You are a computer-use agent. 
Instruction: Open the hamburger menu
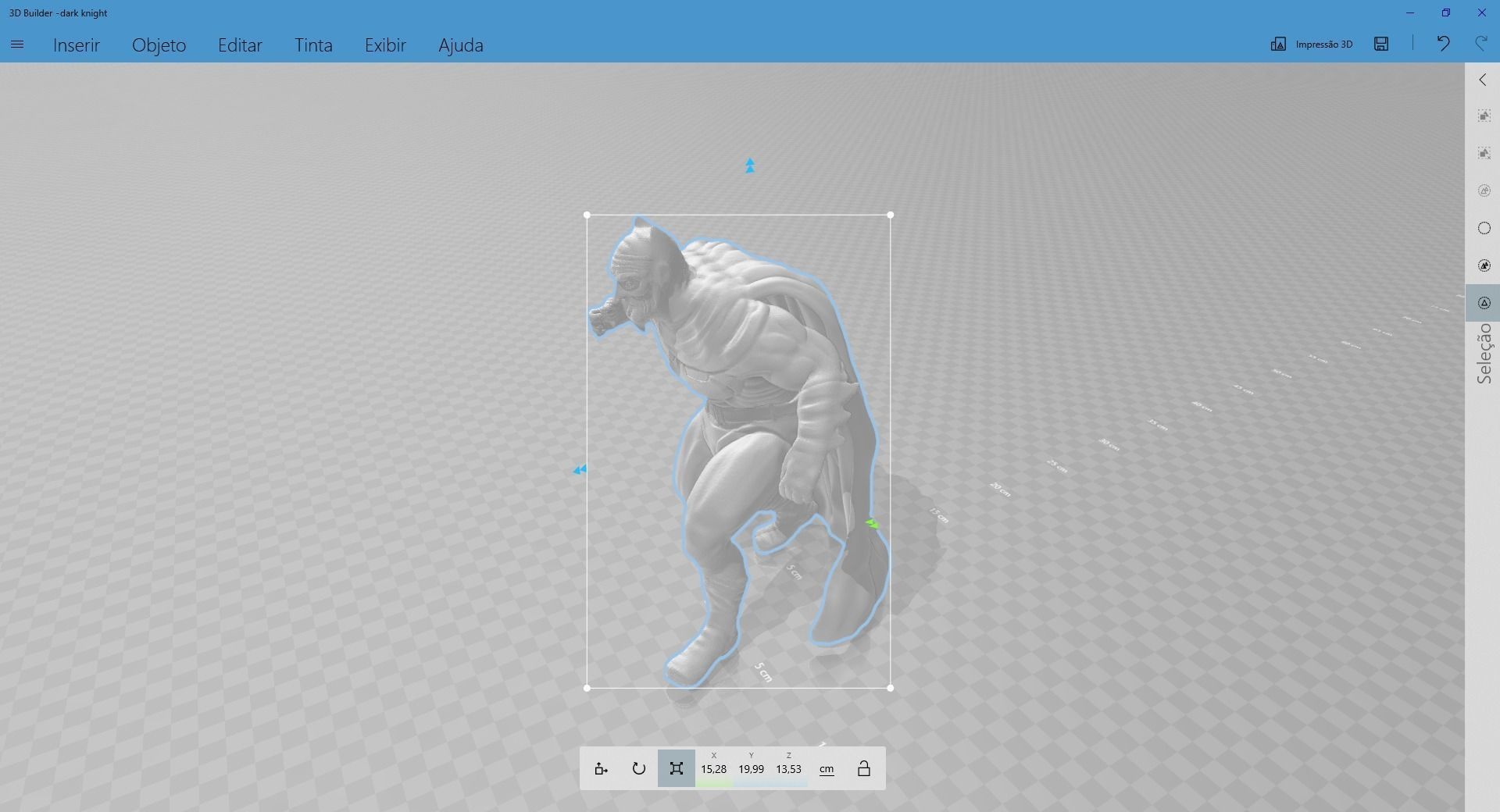click(17, 45)
